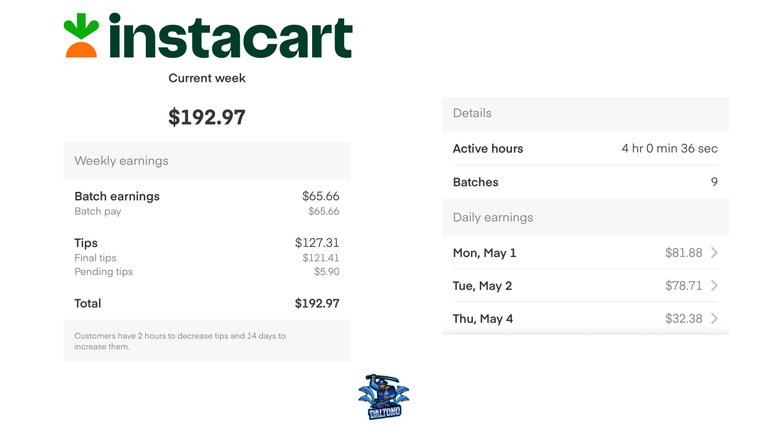
Task: Click the Active hours detail row
Action: [x=585, y=148]
